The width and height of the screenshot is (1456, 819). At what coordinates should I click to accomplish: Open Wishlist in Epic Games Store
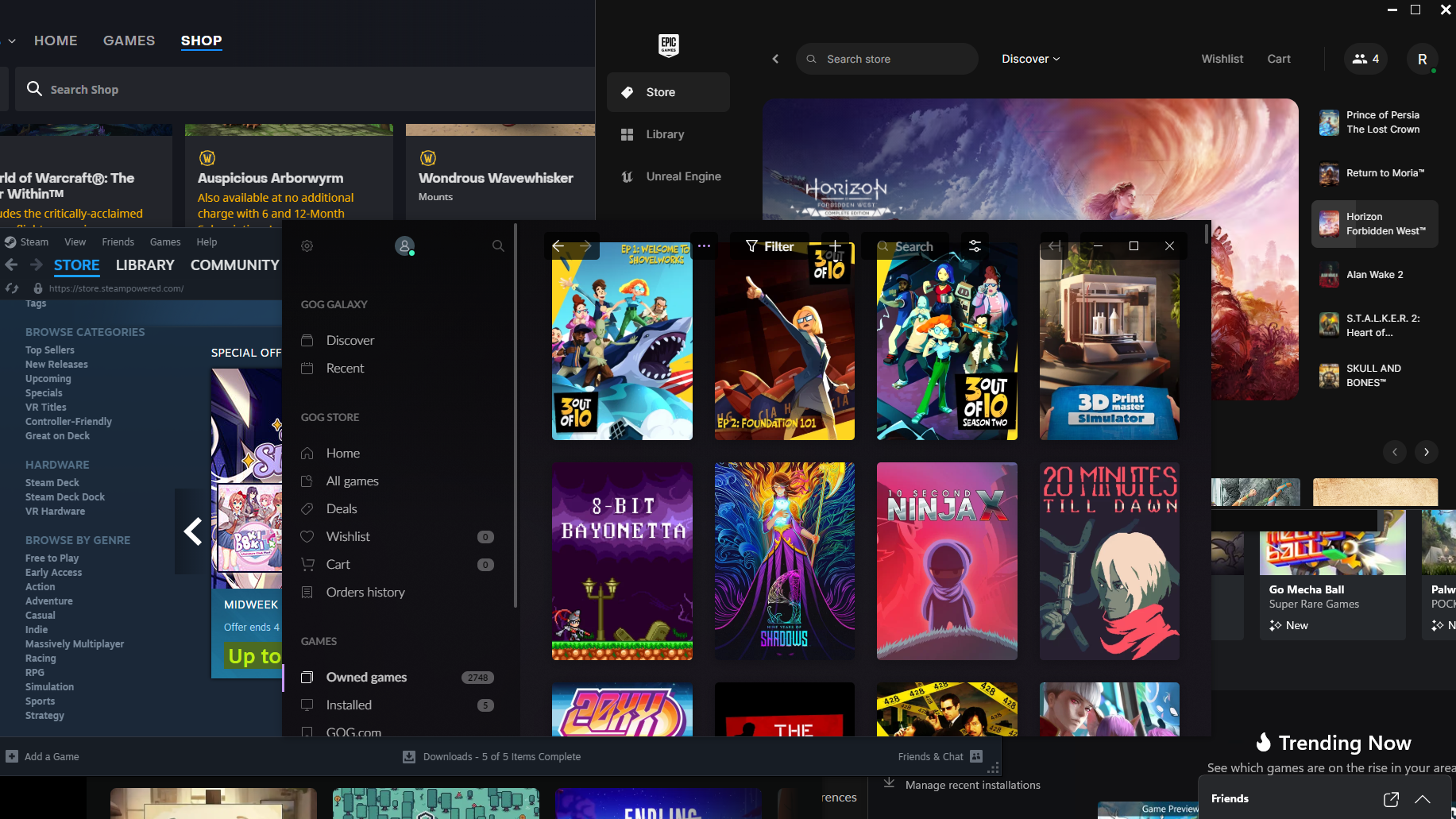[x=1222, y=58]
